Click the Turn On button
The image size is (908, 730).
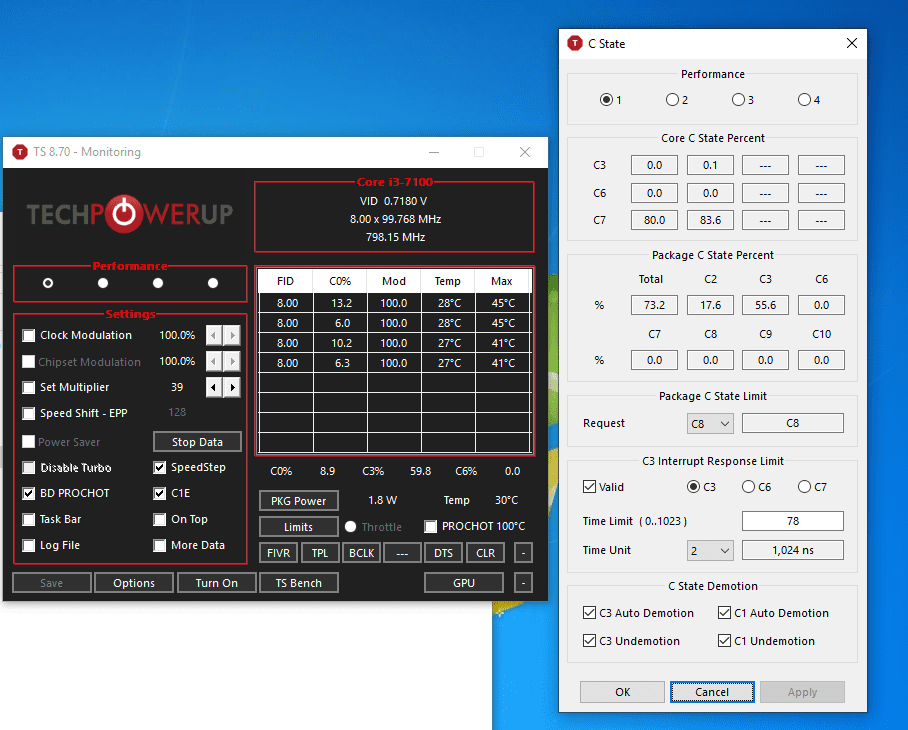click(x=217, y=583)
